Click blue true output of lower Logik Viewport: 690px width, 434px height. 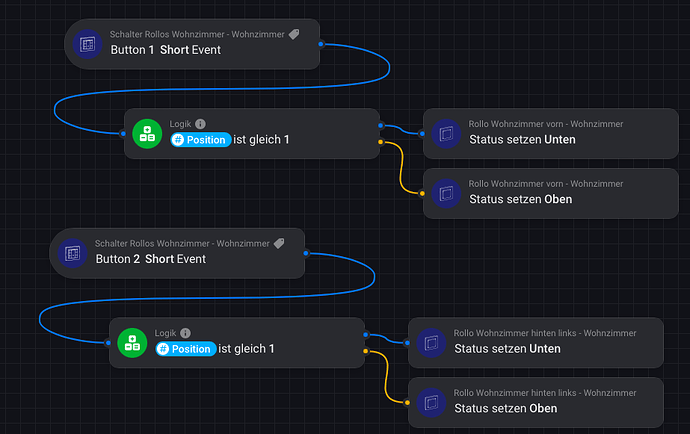pos(366,335)
